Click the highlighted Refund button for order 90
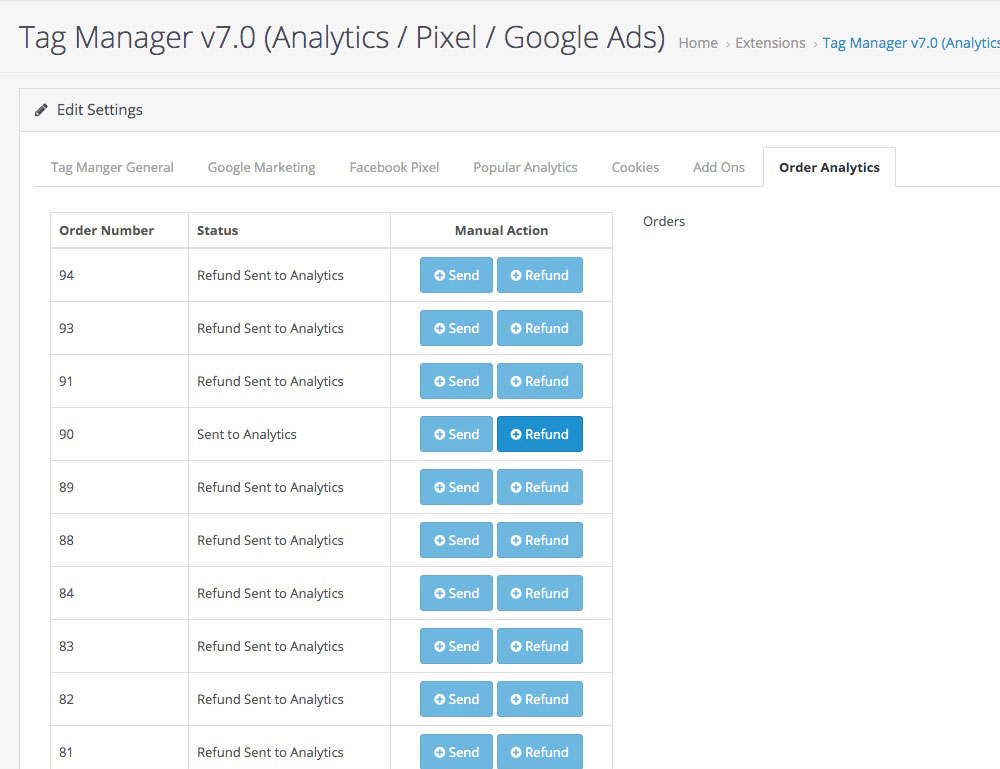1000x769 pixels. pyautogui.click(x=540, y=434)
